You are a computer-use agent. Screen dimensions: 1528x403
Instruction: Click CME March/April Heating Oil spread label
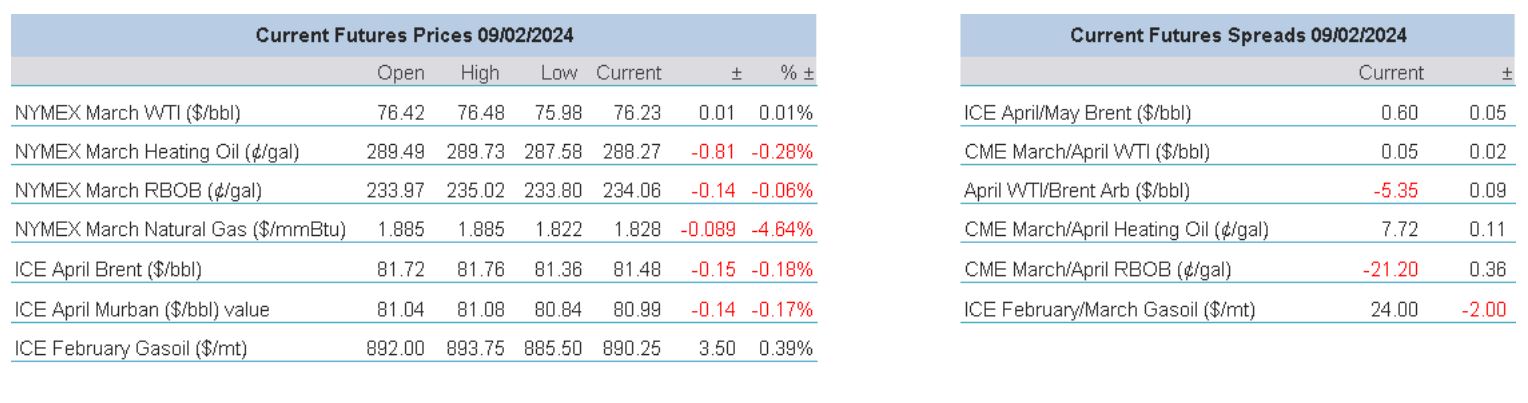coord(1116,231)
